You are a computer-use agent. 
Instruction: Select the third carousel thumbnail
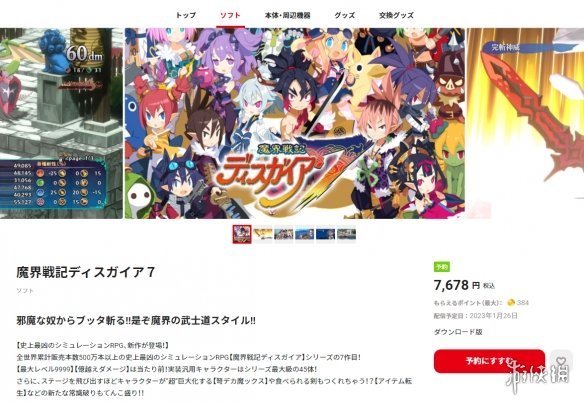point(284,234)
